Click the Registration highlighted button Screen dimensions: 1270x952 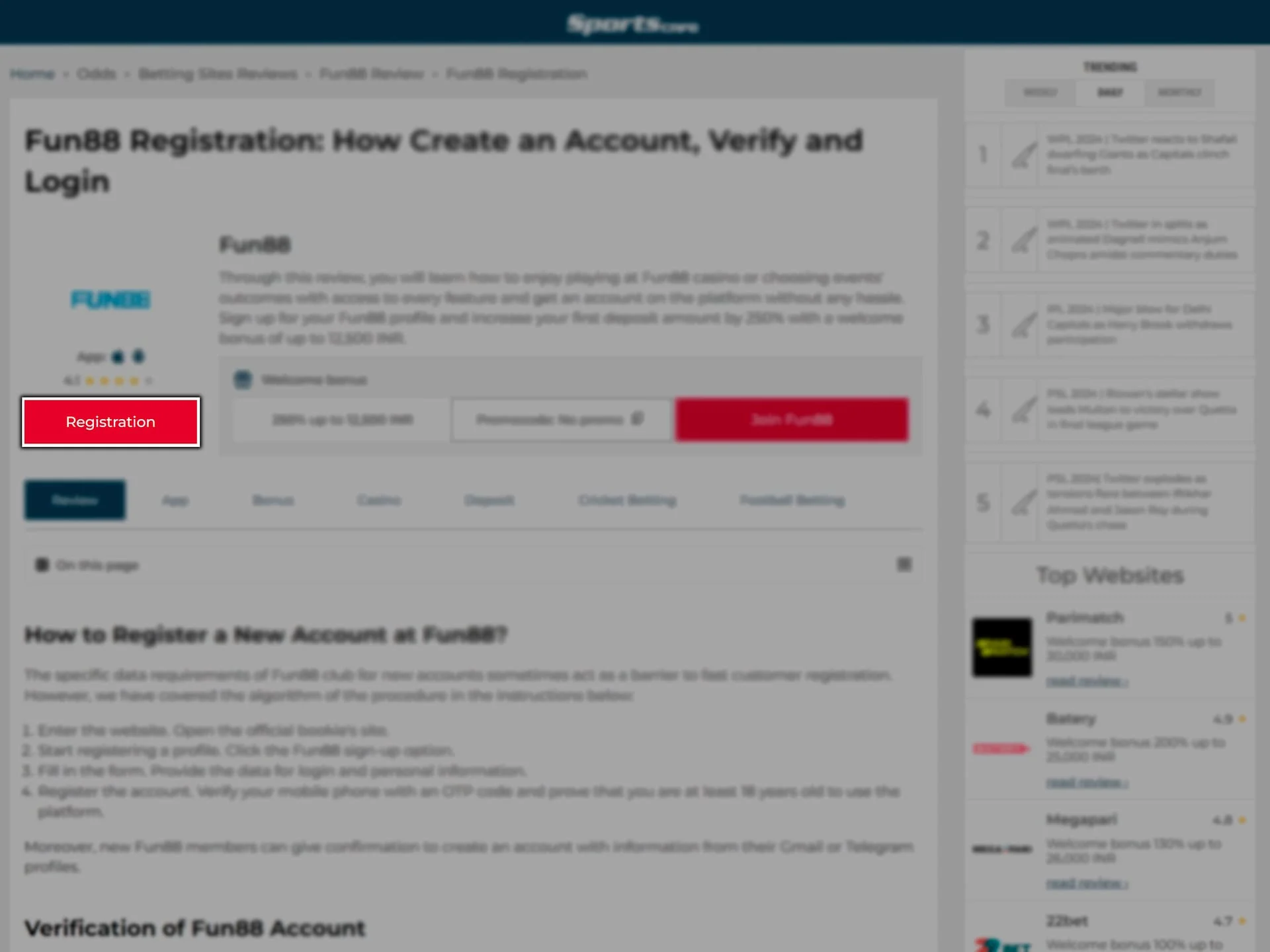(x=110, y=421)
